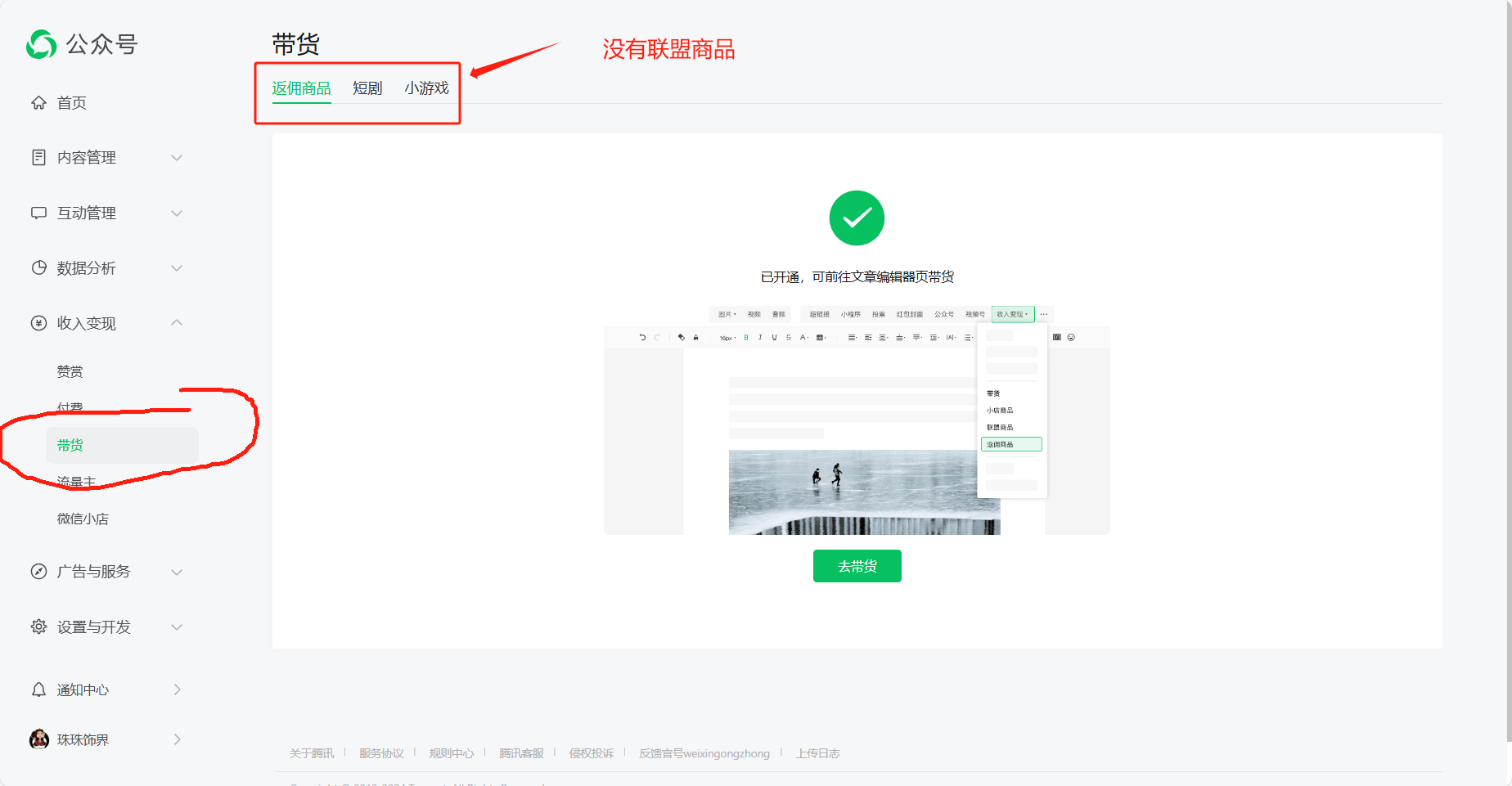Image resolution: width=1512 pixels, height=786 pixels.
Task: Expand the 设置与开发 menu chevron
Action: [x=177, y=627]
